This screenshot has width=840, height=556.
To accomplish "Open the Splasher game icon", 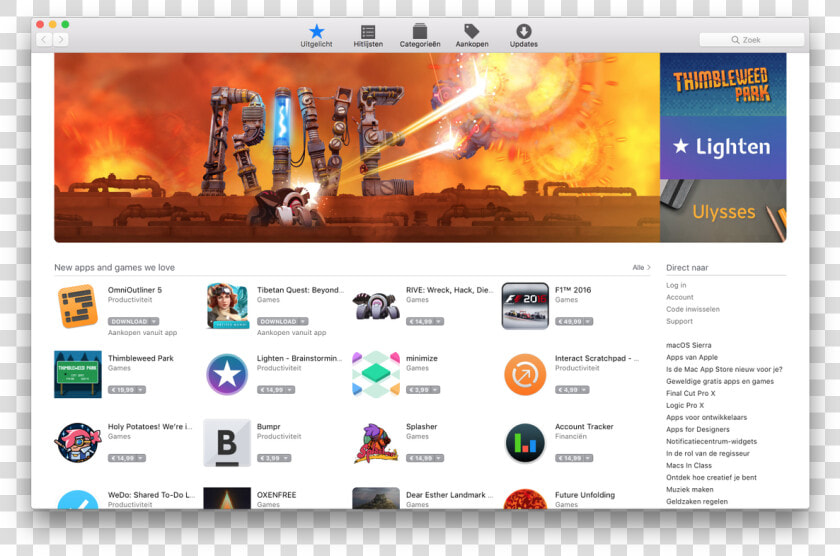I will 376,443.
